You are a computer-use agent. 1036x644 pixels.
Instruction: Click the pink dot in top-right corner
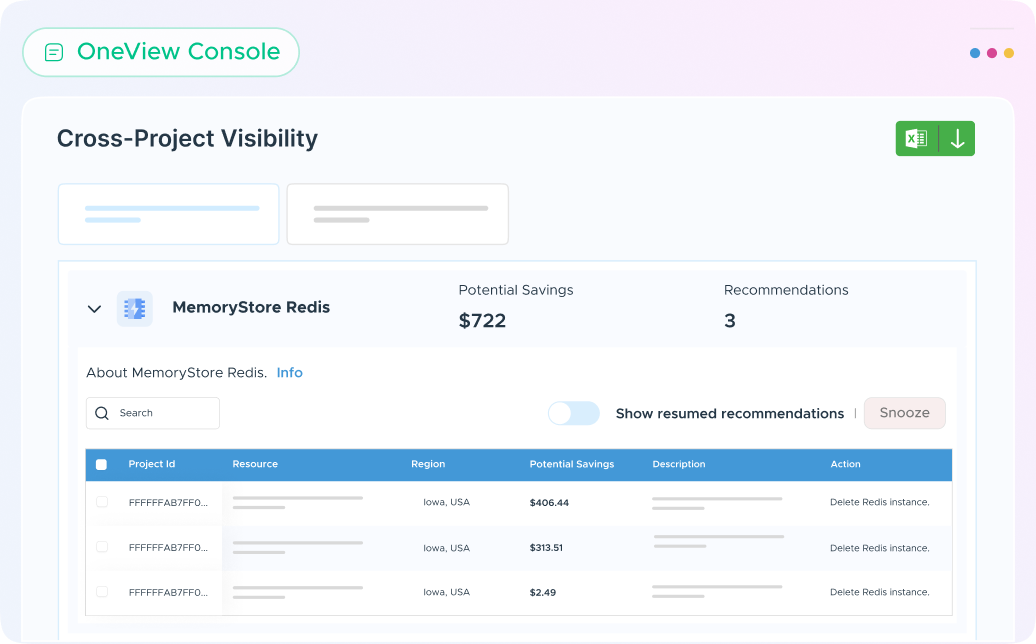(x=992, y=53)
